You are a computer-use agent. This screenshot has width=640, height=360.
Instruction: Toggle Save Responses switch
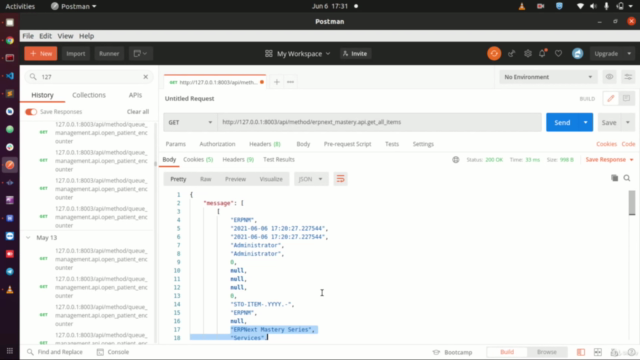pyautogui.click(x=31, y=112)
